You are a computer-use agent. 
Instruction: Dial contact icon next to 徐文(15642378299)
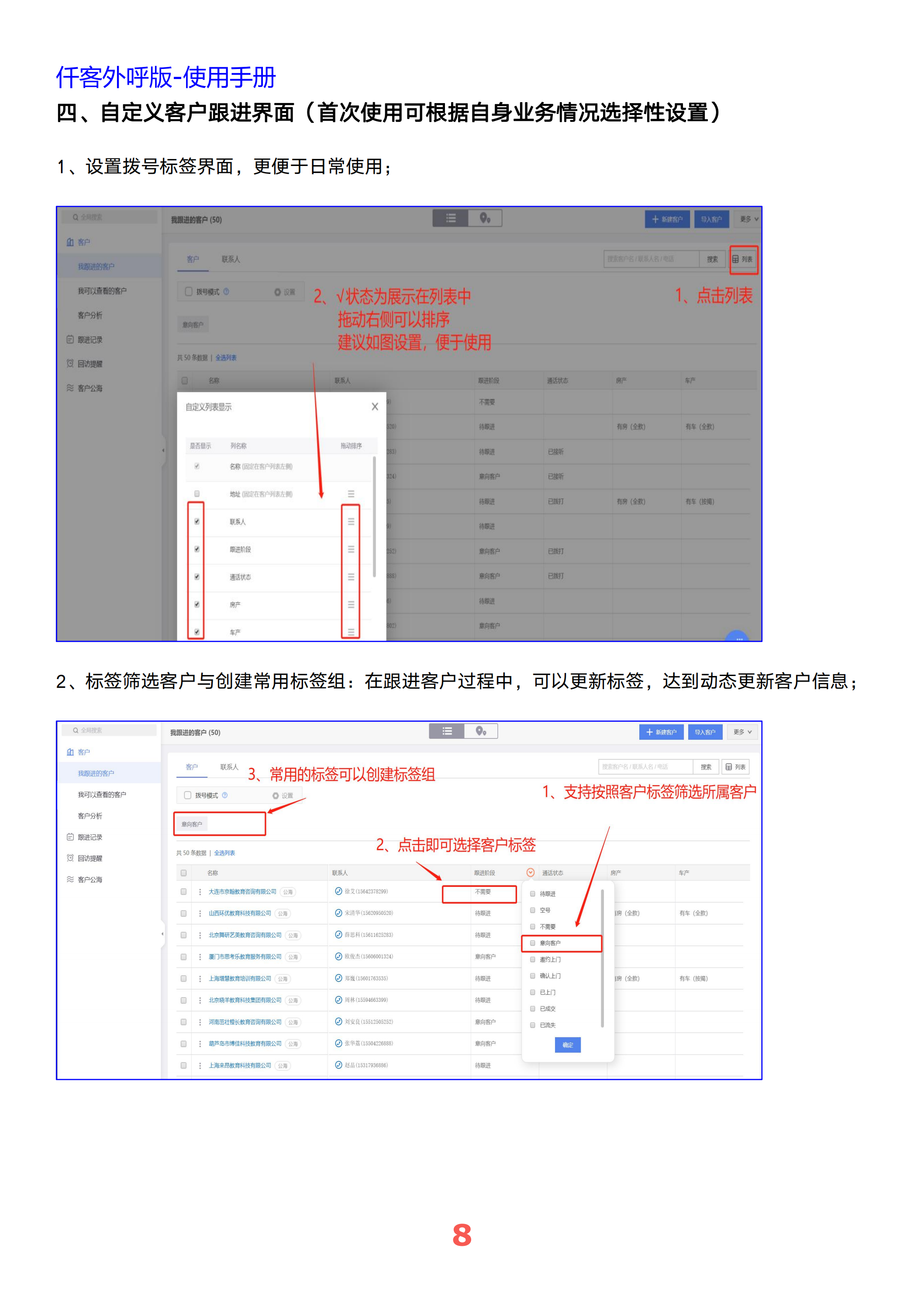(x=338, y=891)
